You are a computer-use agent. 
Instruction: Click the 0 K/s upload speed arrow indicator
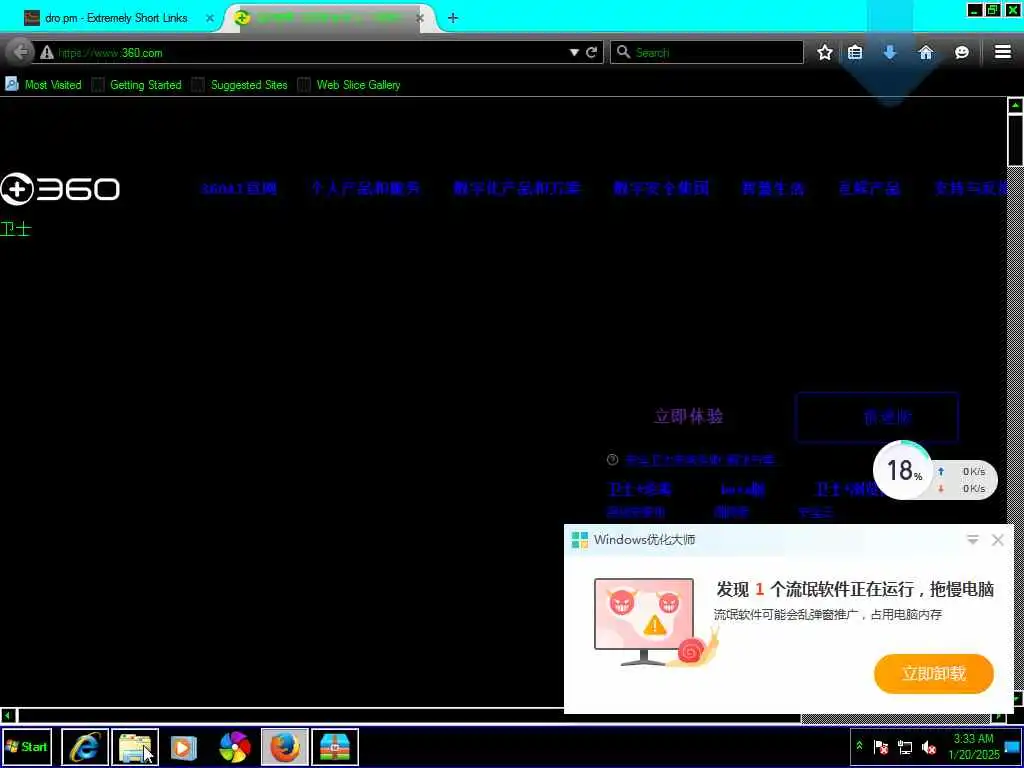coord(941,472)
